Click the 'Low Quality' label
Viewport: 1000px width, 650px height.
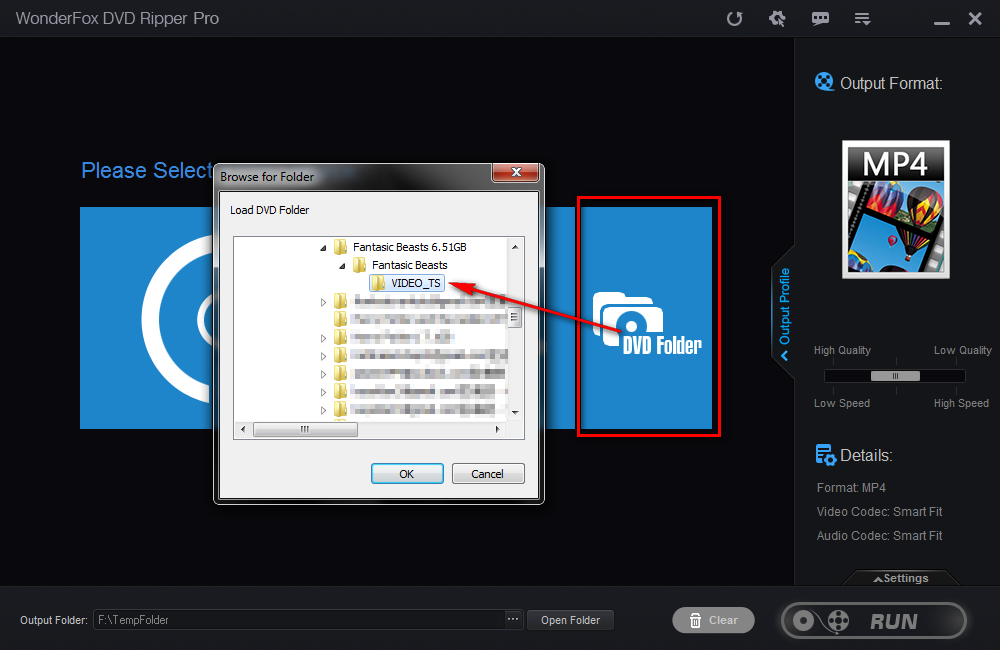click(x=962, y=350)
